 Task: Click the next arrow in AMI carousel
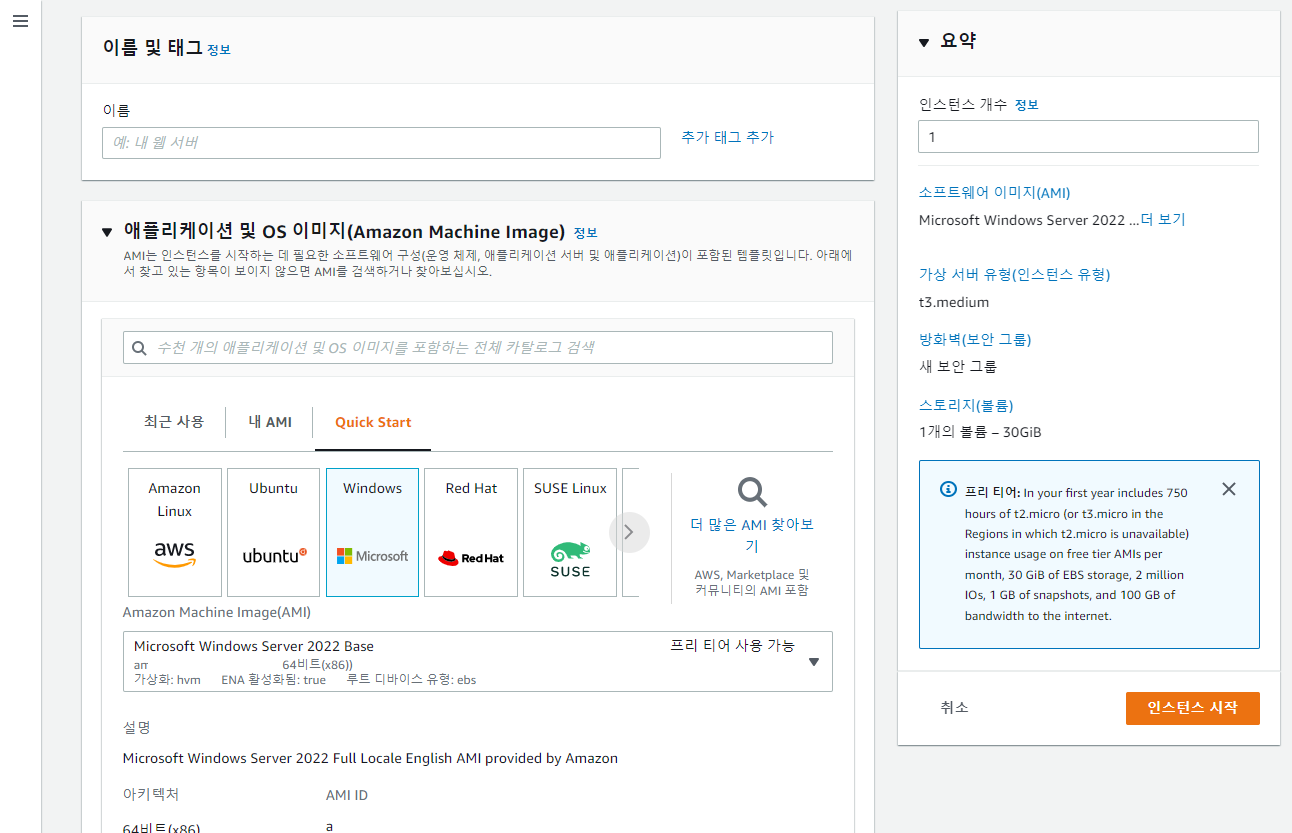(629, 532)
